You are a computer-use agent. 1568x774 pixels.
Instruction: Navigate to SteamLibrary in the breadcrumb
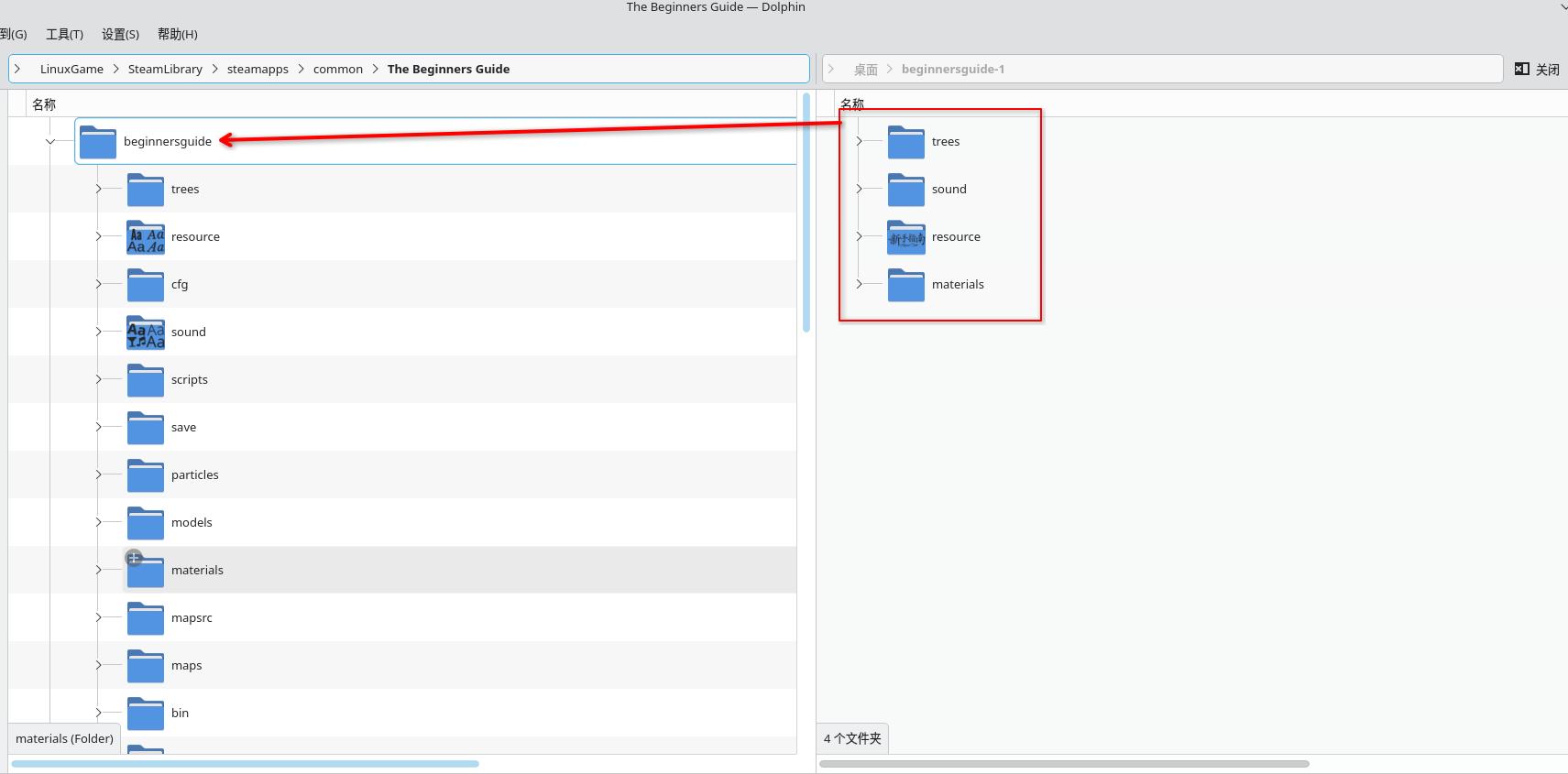point(165,70)
